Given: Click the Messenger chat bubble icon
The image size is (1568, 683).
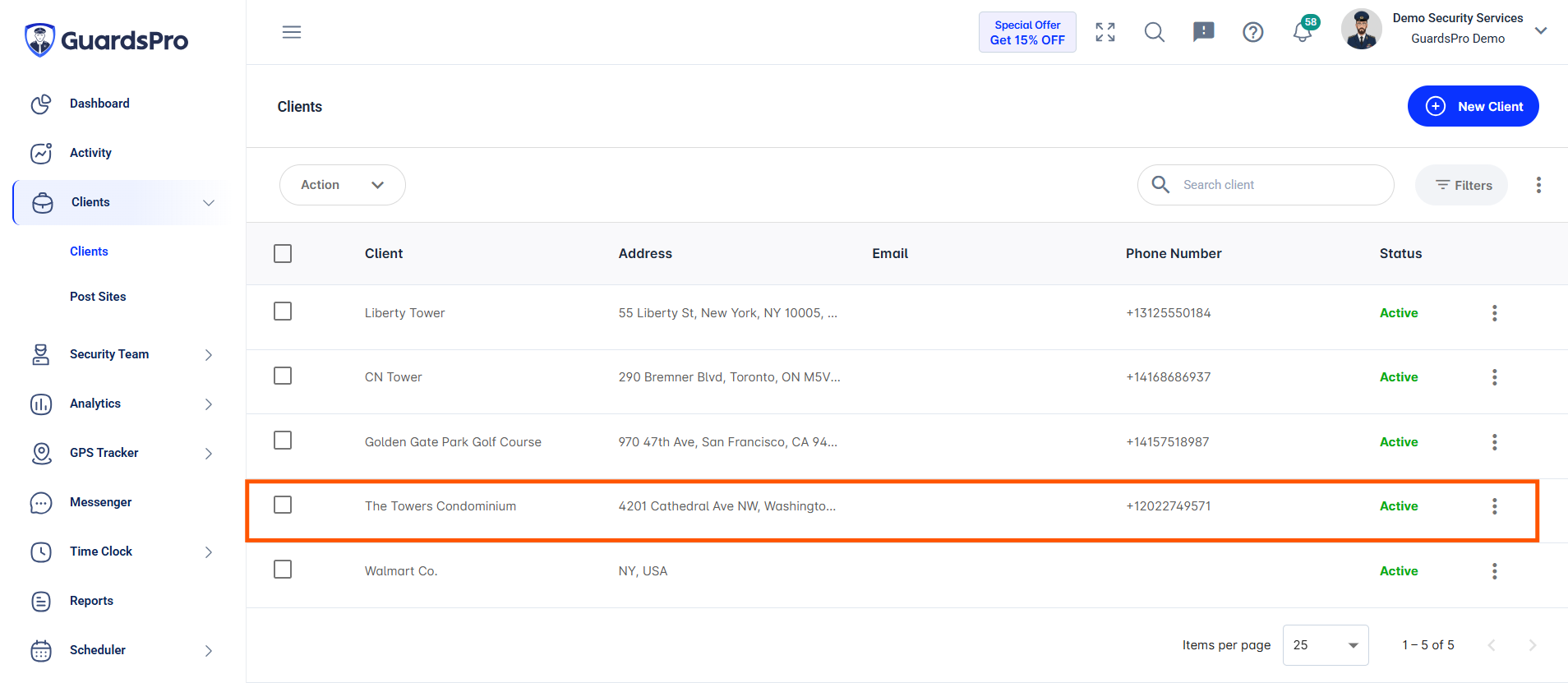Looking at the screenshot, I should (41, 502).
